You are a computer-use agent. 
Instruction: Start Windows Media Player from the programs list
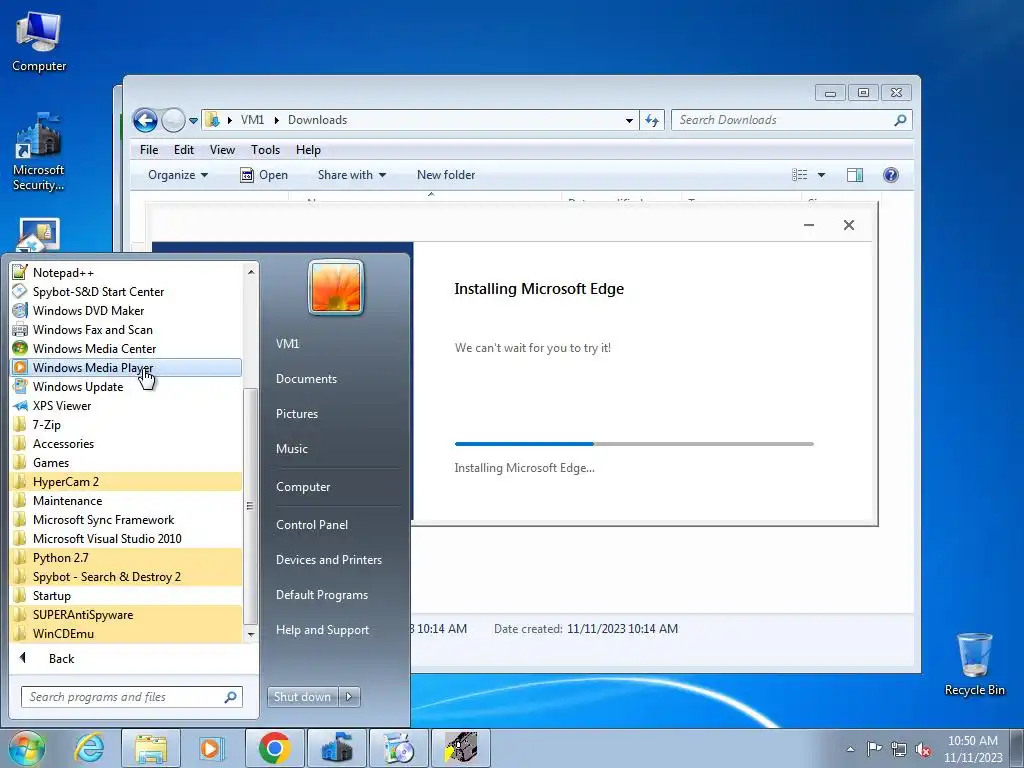(x=126, y=367)
